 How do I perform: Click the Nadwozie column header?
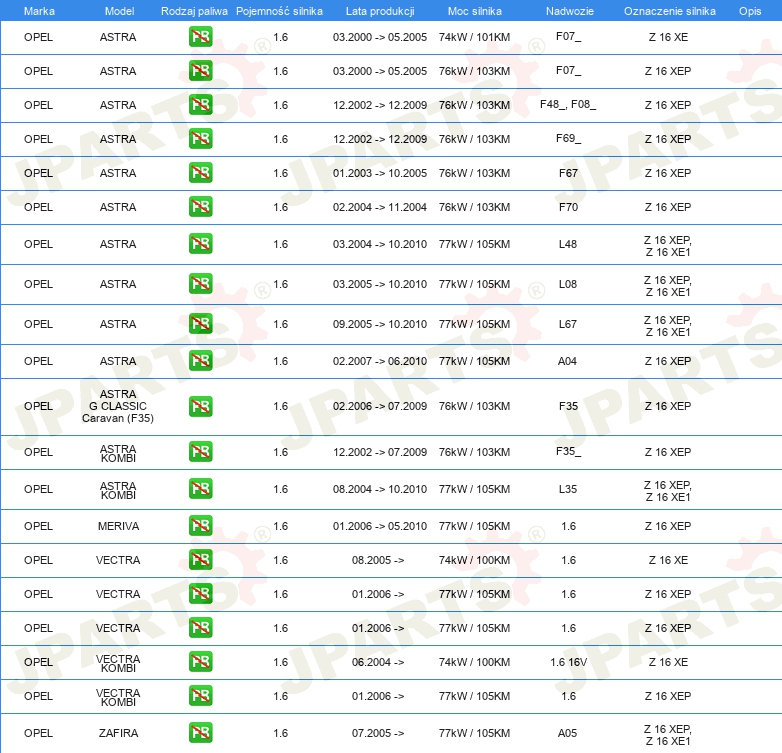coord(570,11)
